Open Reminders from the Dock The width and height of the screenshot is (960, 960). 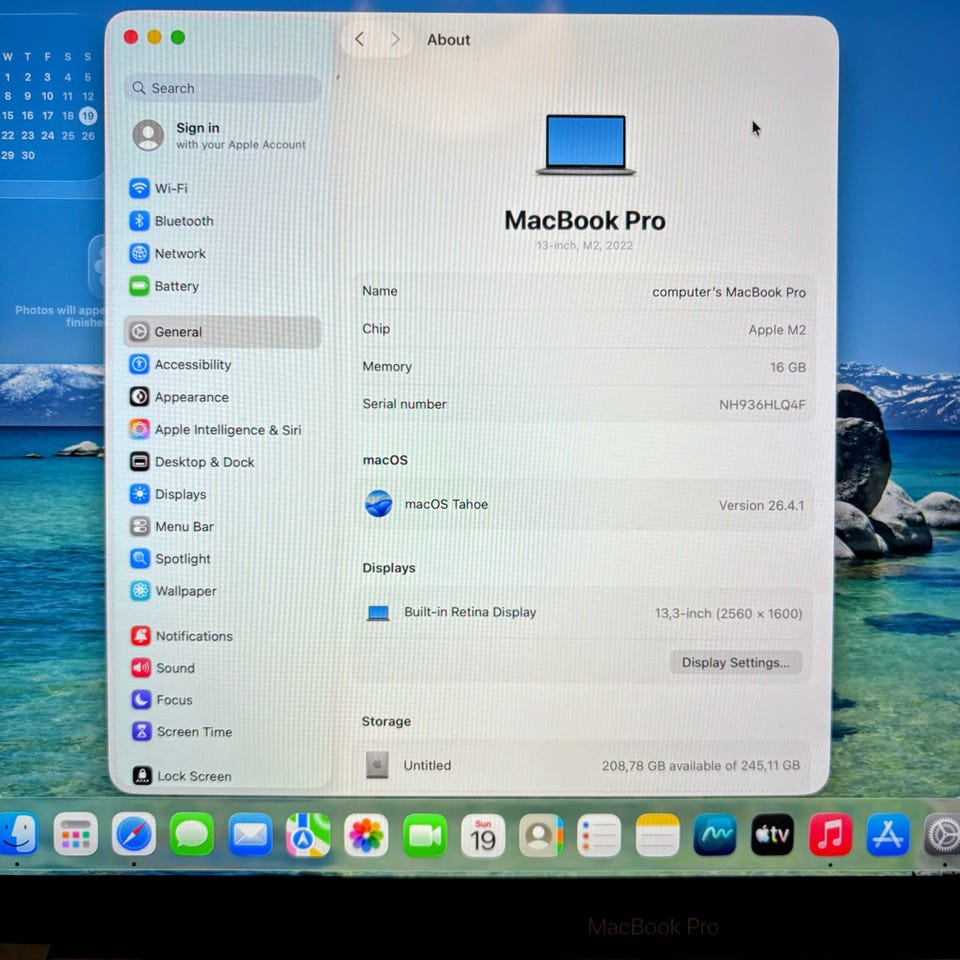(x=599, y=835)
